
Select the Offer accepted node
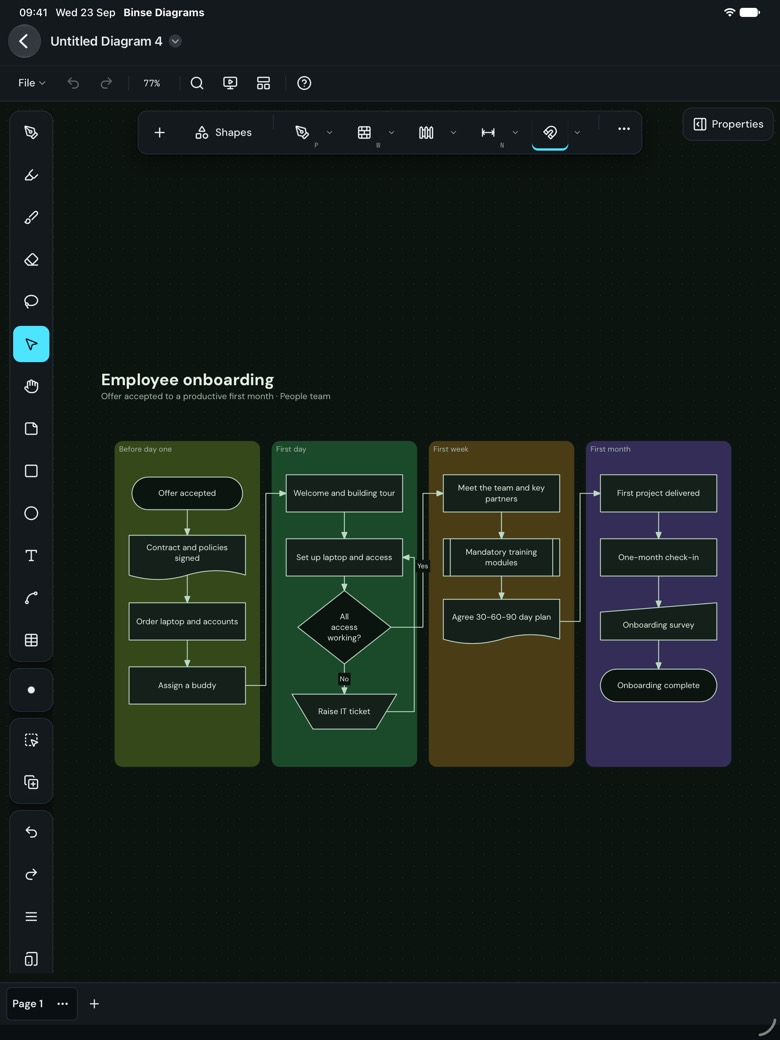(x=187, y=493)
